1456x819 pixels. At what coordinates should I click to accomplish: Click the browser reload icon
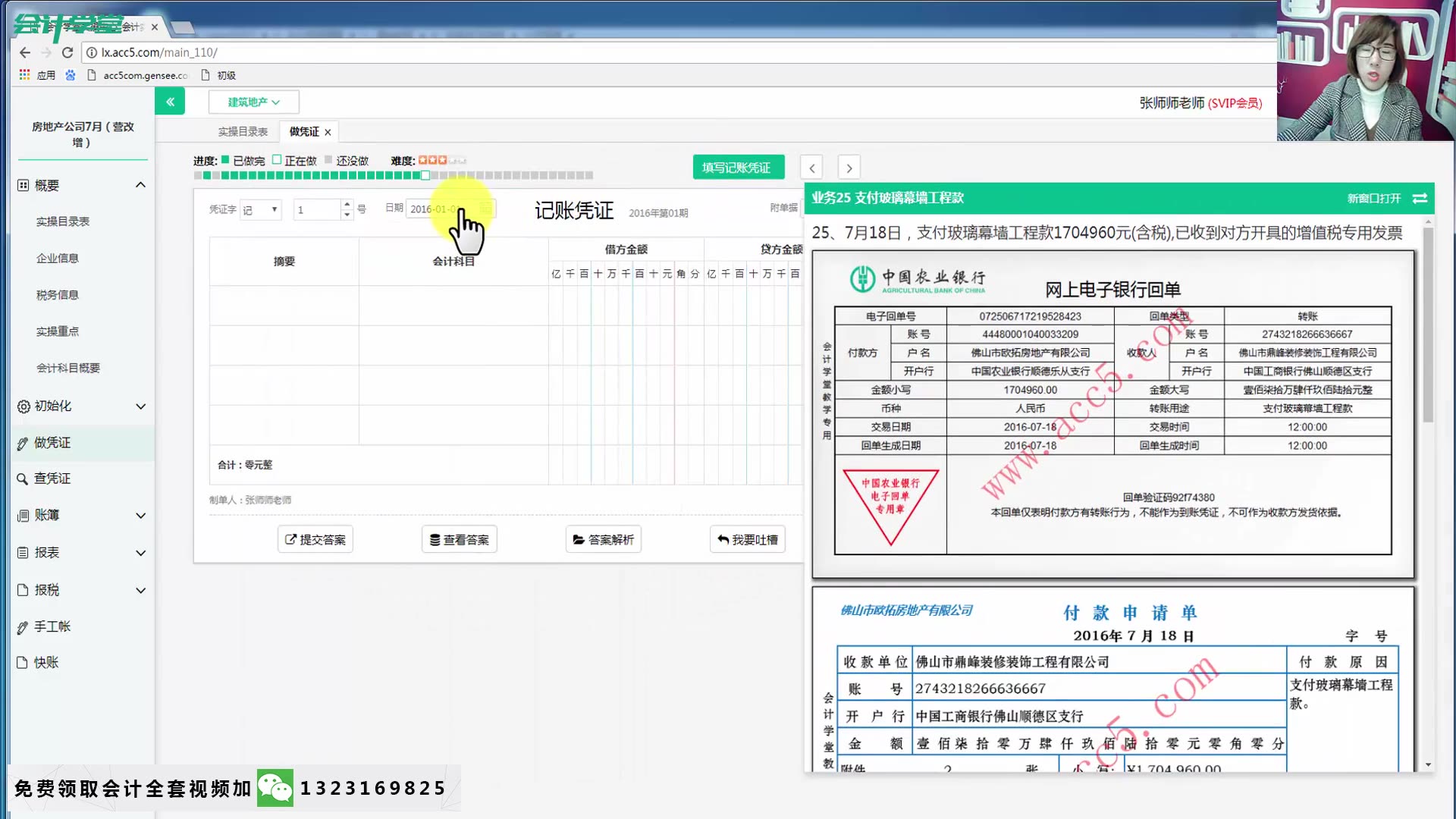tap(67, 52)
